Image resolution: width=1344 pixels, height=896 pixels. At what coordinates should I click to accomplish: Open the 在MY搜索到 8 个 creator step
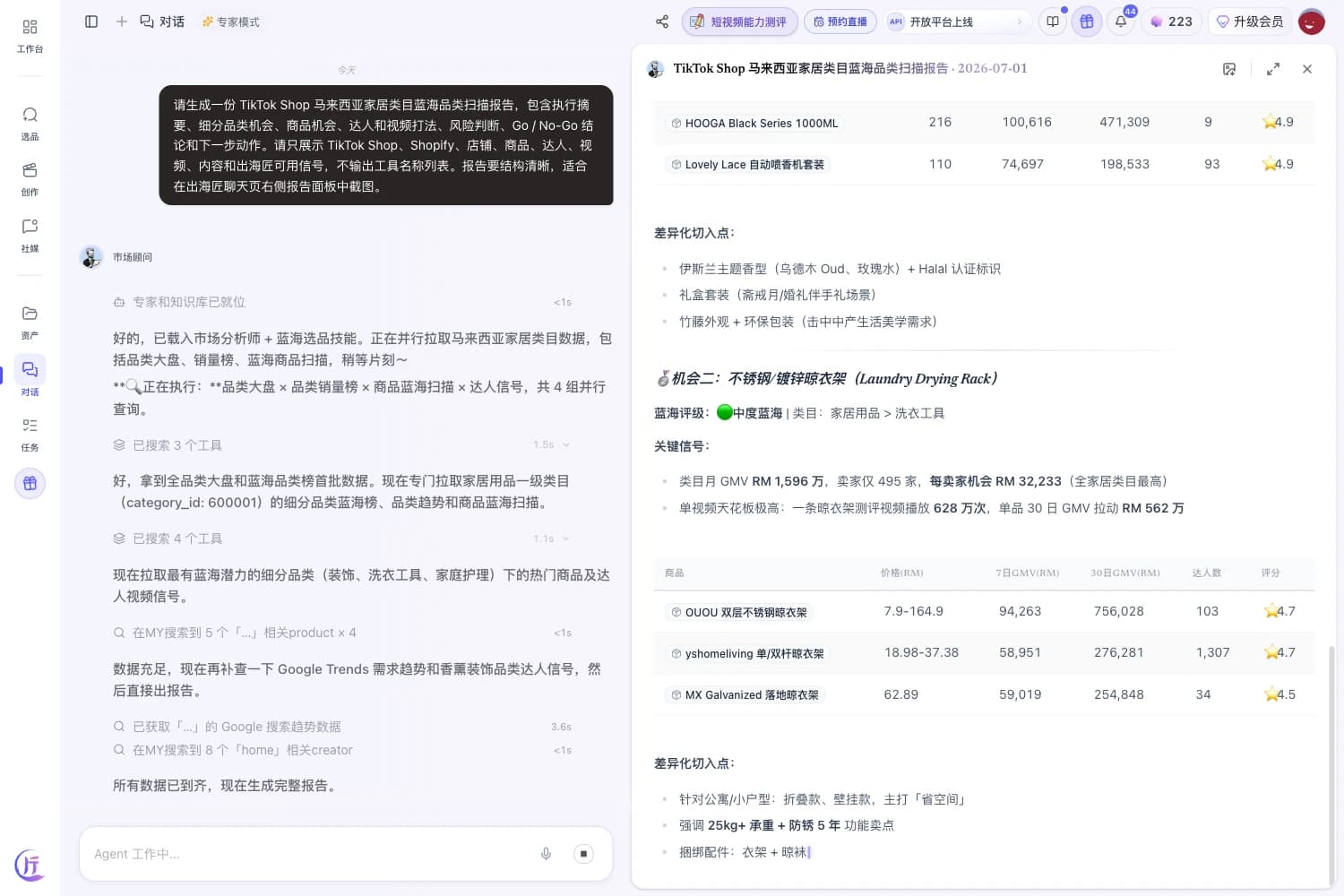point(341,750)
